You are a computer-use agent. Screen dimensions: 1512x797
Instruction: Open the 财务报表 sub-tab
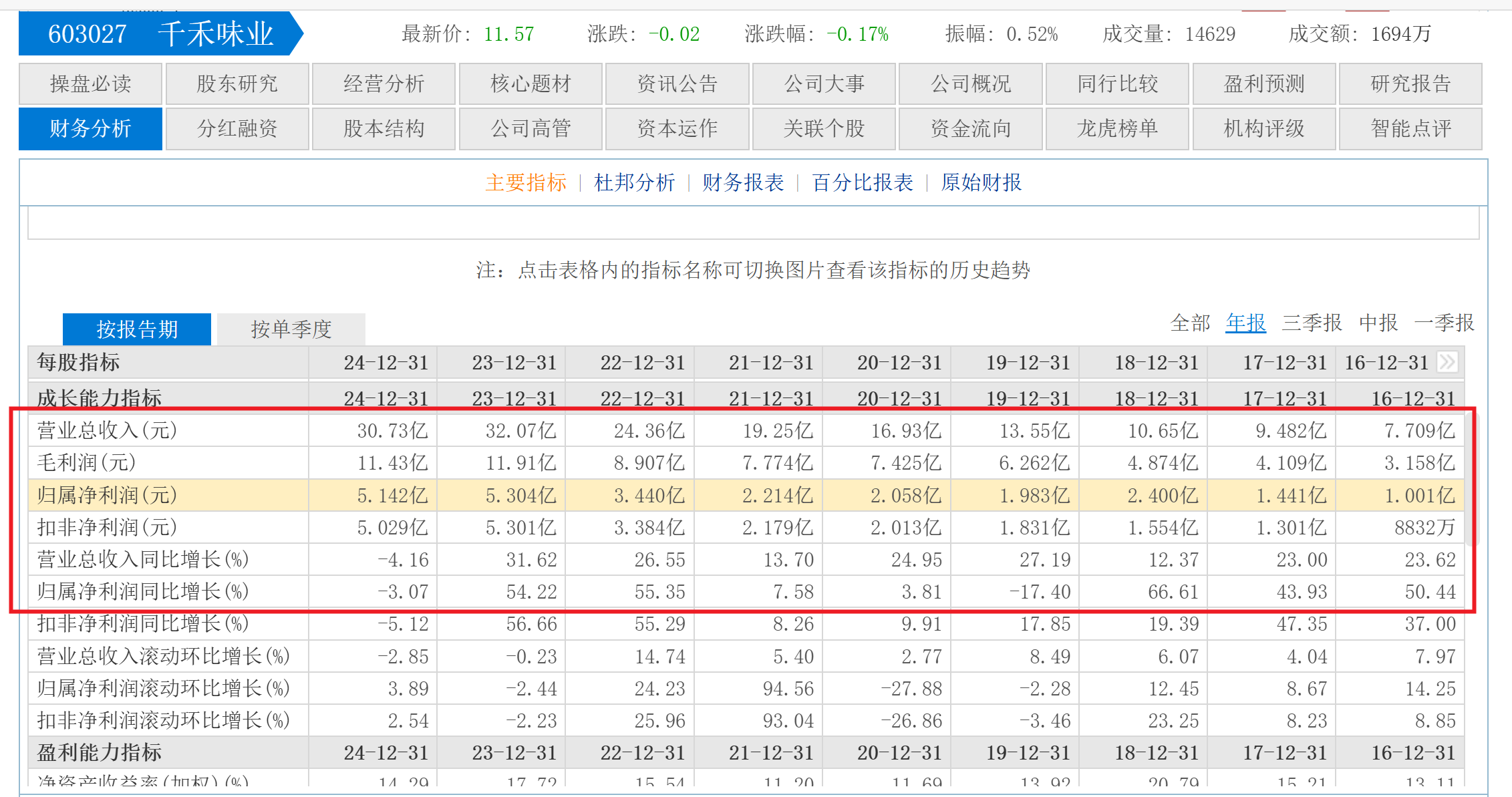click(x=742, y=182)
